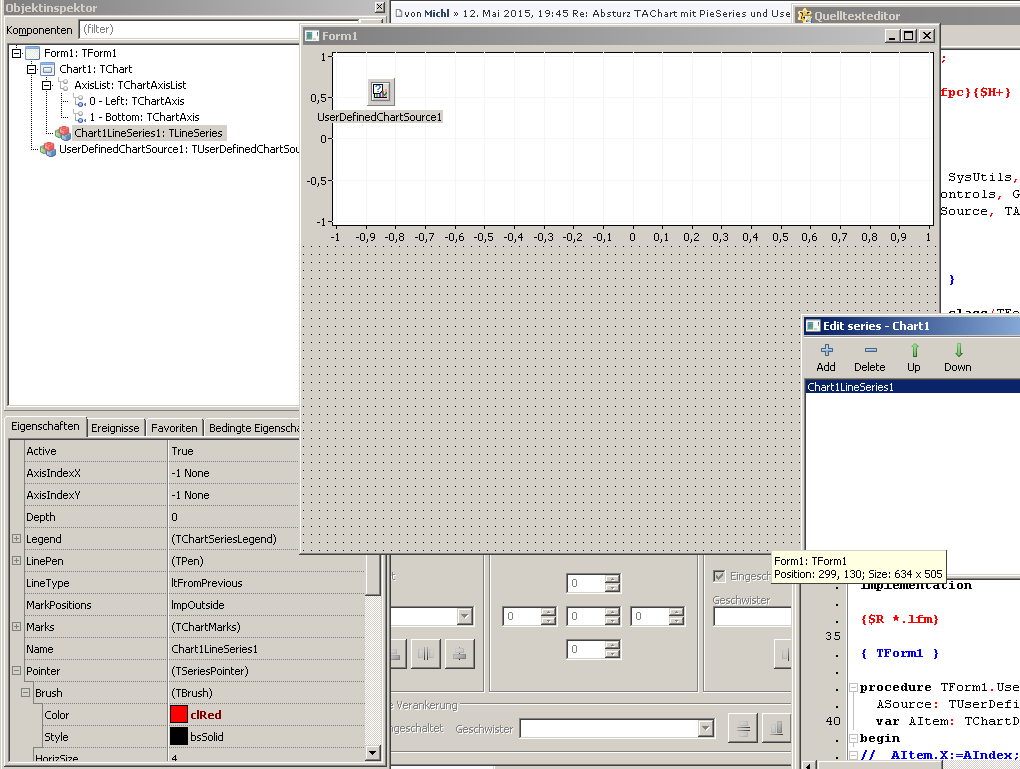Screen dimensions: 1020x769
Task: Select the UserDefinedChartSource1 component icon on form
Action: click(x=381, y=92)
